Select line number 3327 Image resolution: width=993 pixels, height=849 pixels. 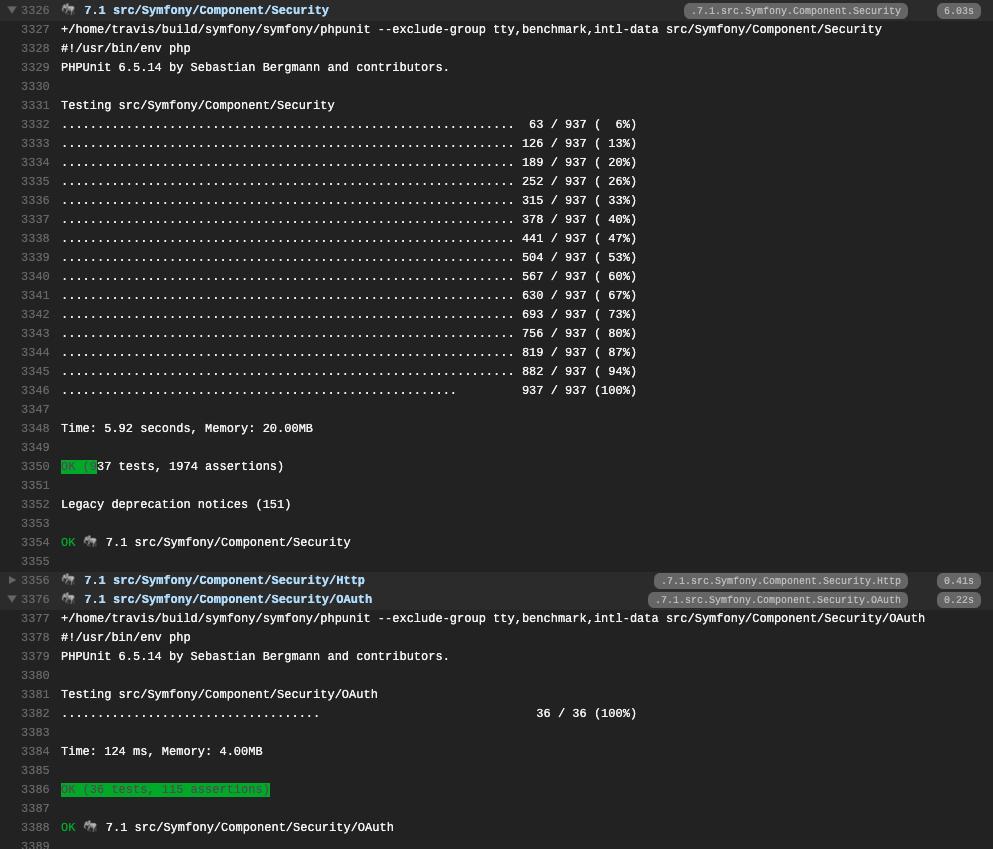[35, 29]
